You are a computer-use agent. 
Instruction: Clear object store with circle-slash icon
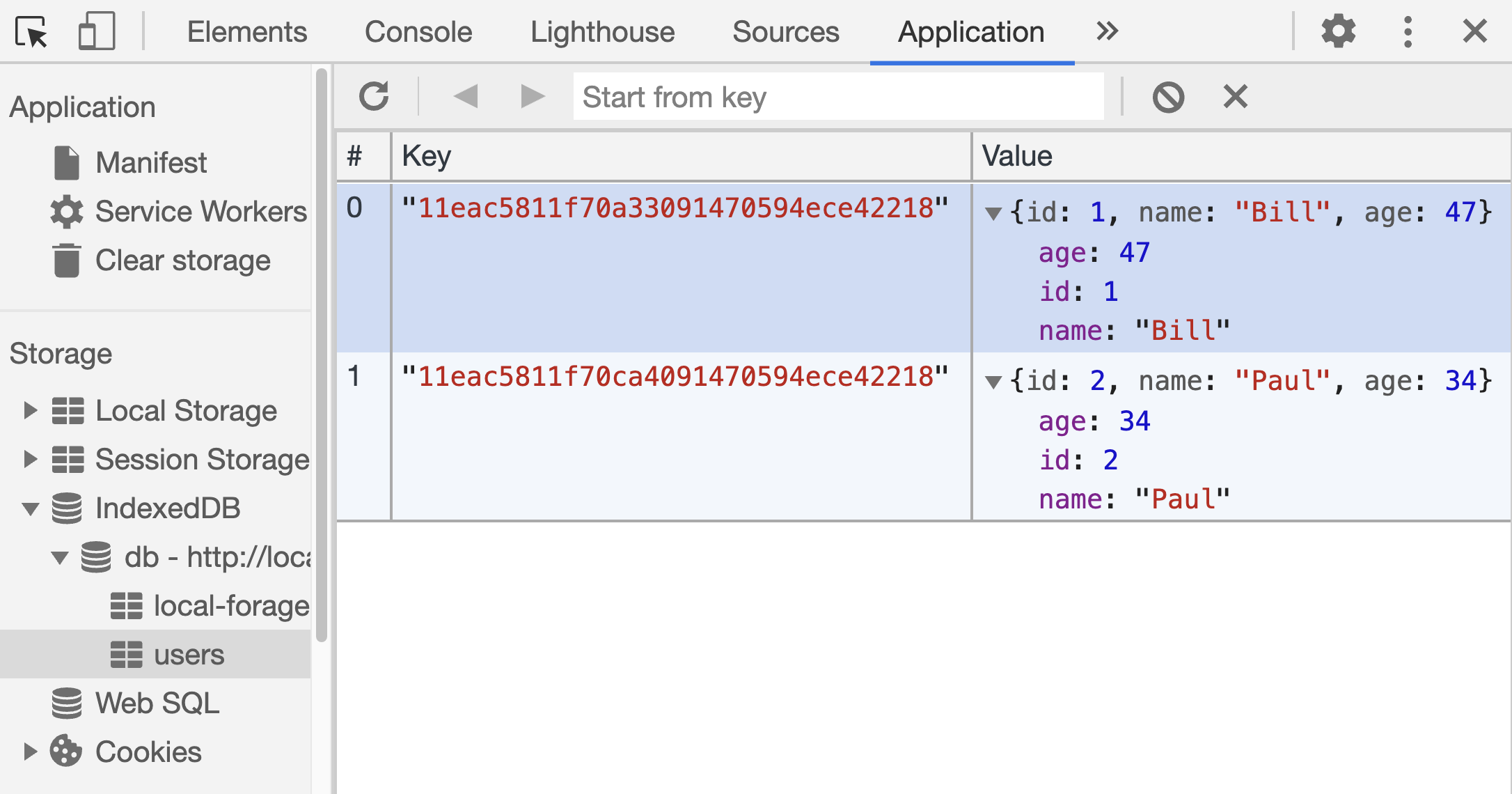1168,97
